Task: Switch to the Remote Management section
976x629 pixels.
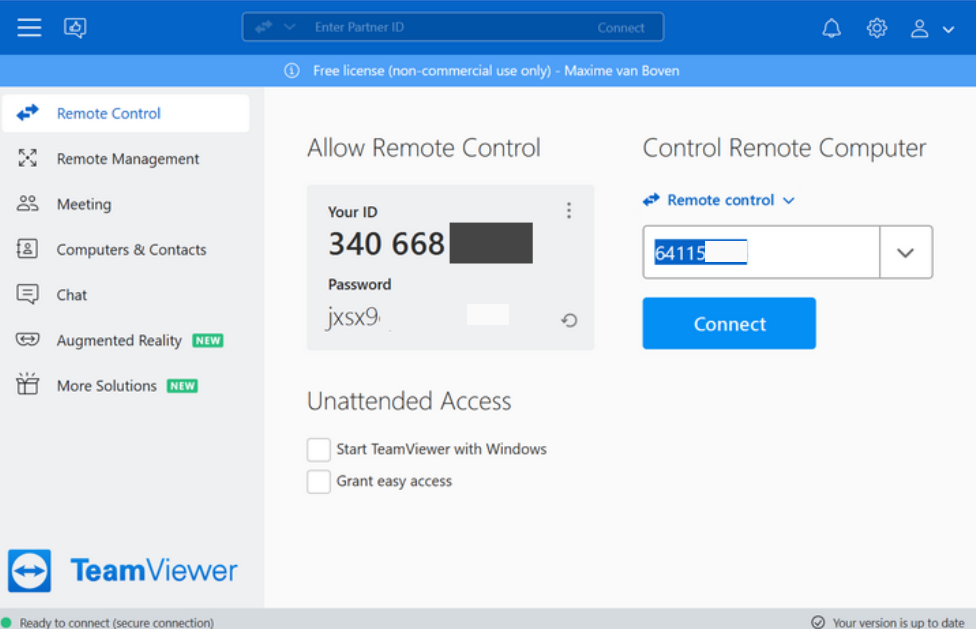Action: (126, 159)
